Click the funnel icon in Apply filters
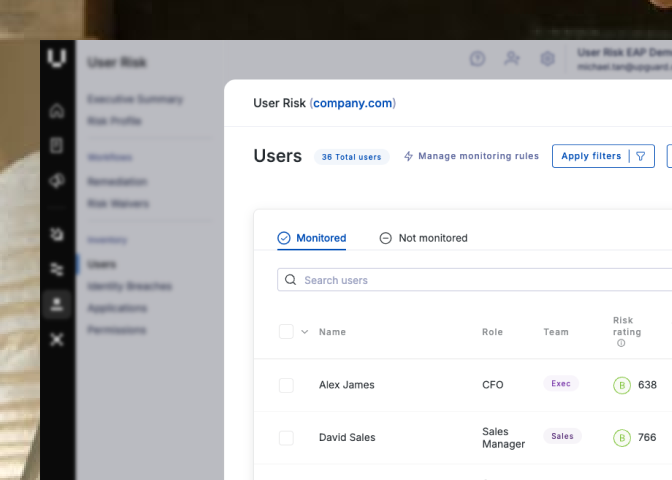This screenshot has width=672, height=480. (641, 156)
